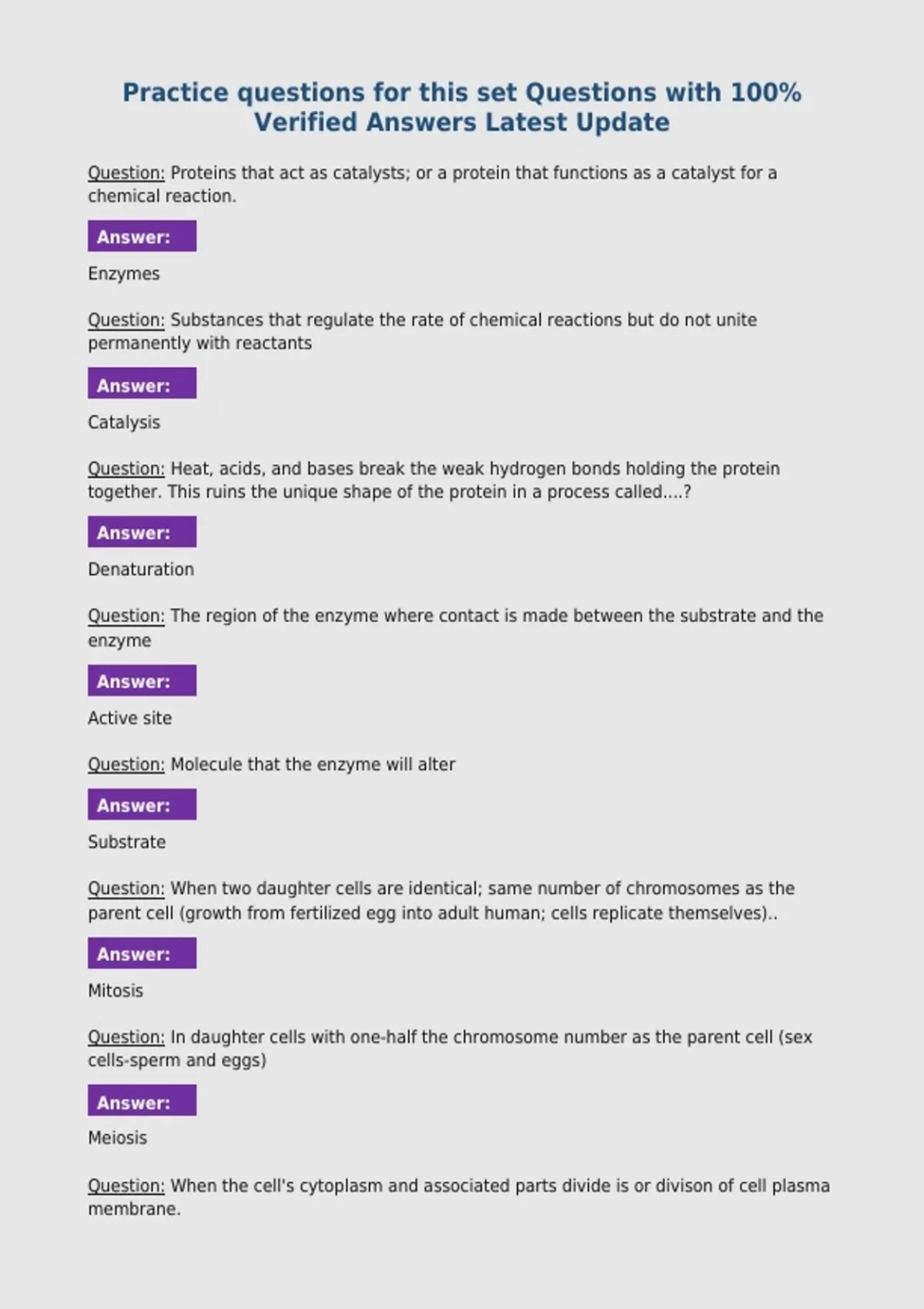Select the Answer label above Meiosis
Screen dimensions: 924x1309
pos(142,1101)
